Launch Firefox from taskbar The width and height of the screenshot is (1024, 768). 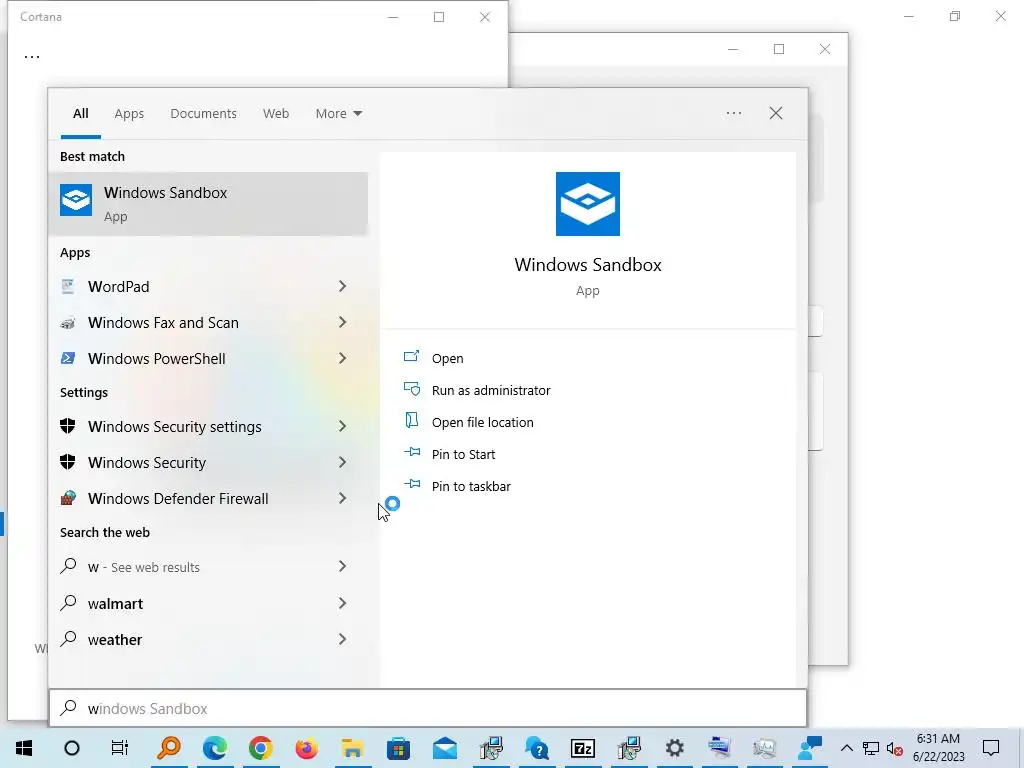(306, 748)
